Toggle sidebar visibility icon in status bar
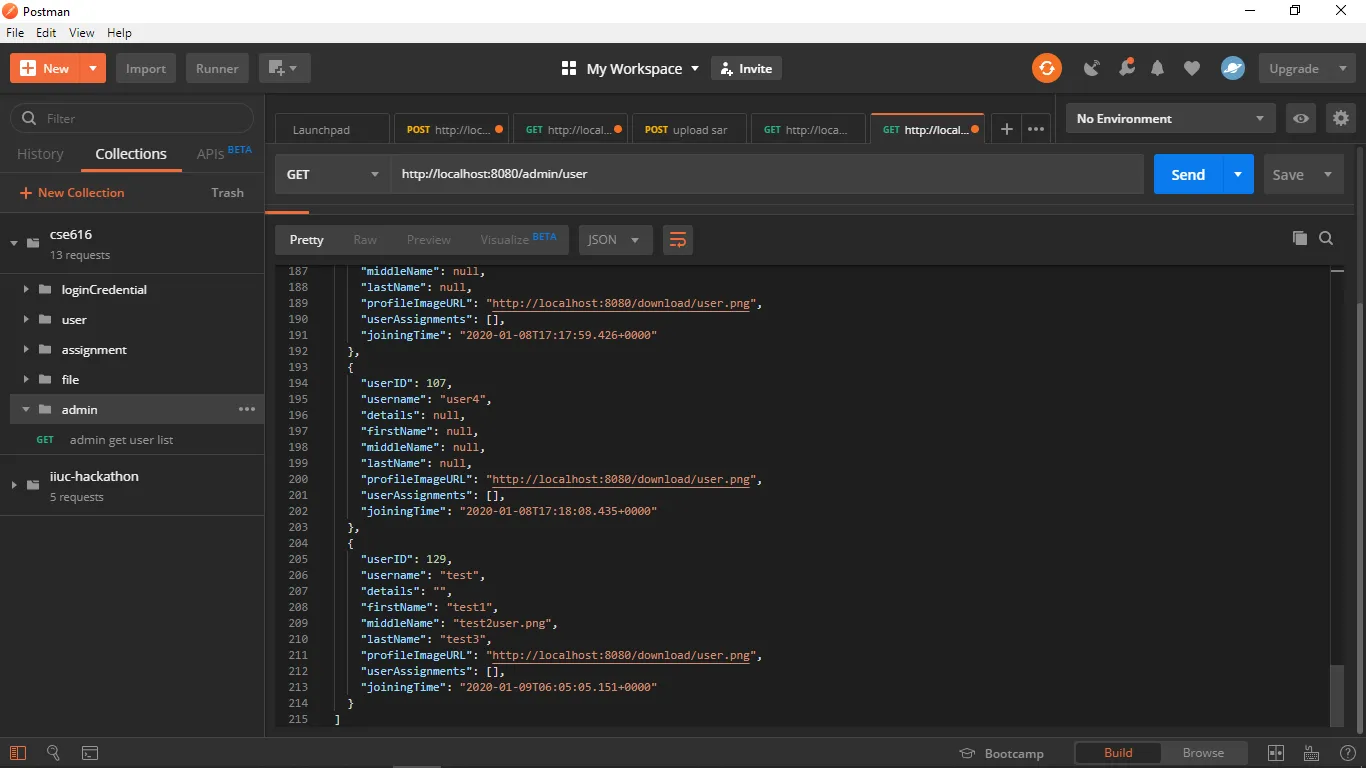The image size is (1366, 768). coord(18,753)
